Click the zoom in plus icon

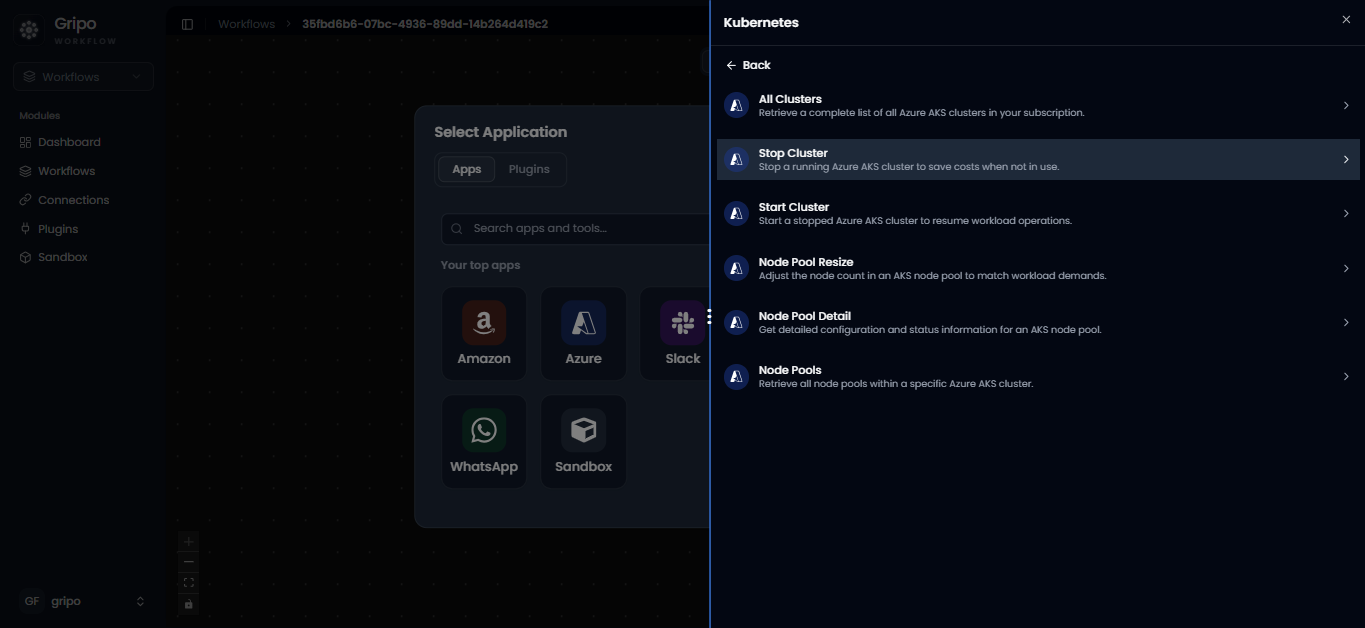click(x=189, y=541)
